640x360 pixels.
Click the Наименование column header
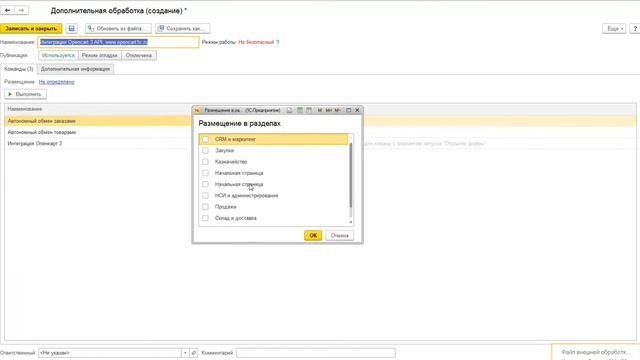(25, 109)
